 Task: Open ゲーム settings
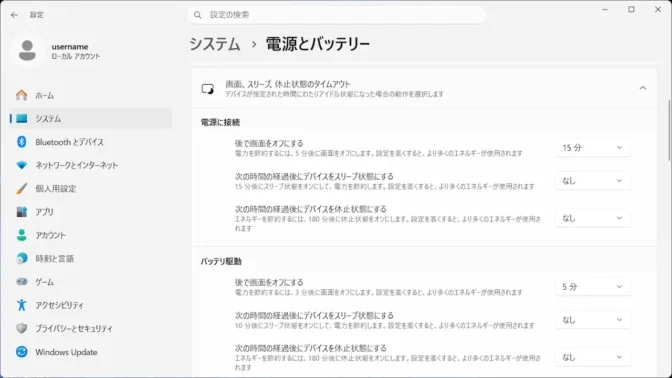click(x=91, y=282)
